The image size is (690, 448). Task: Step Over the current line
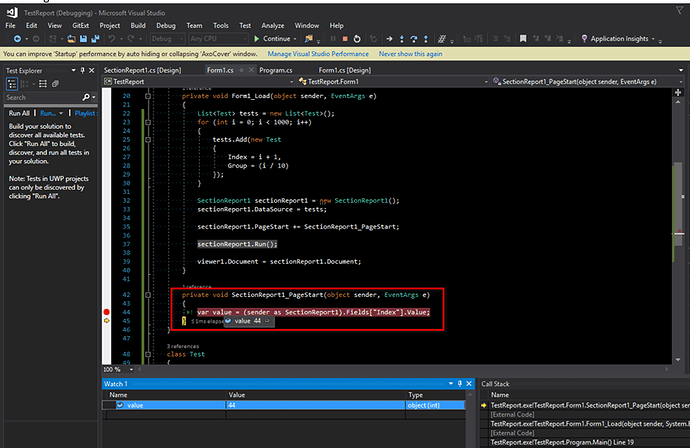[414, 39]
